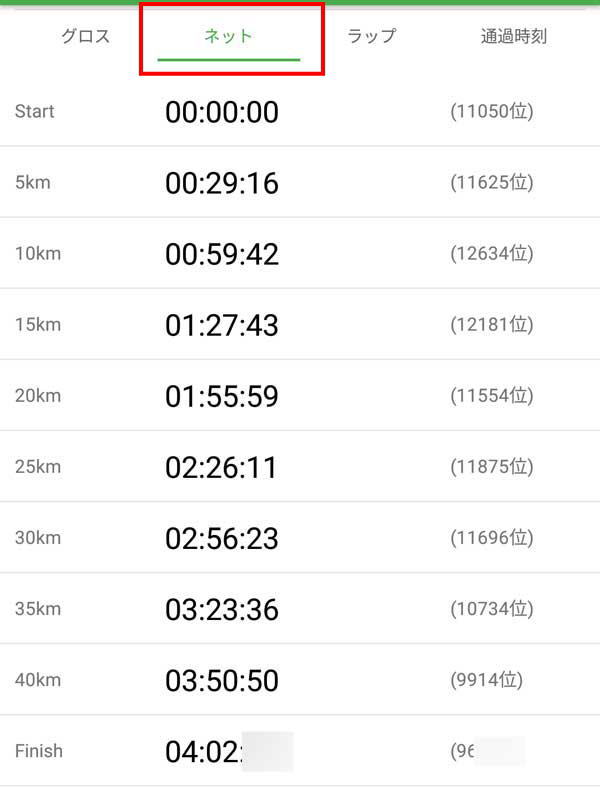Click the Start ranking (11050位)
The width and height of the screenshot is (600, 788).
[491, 111]
